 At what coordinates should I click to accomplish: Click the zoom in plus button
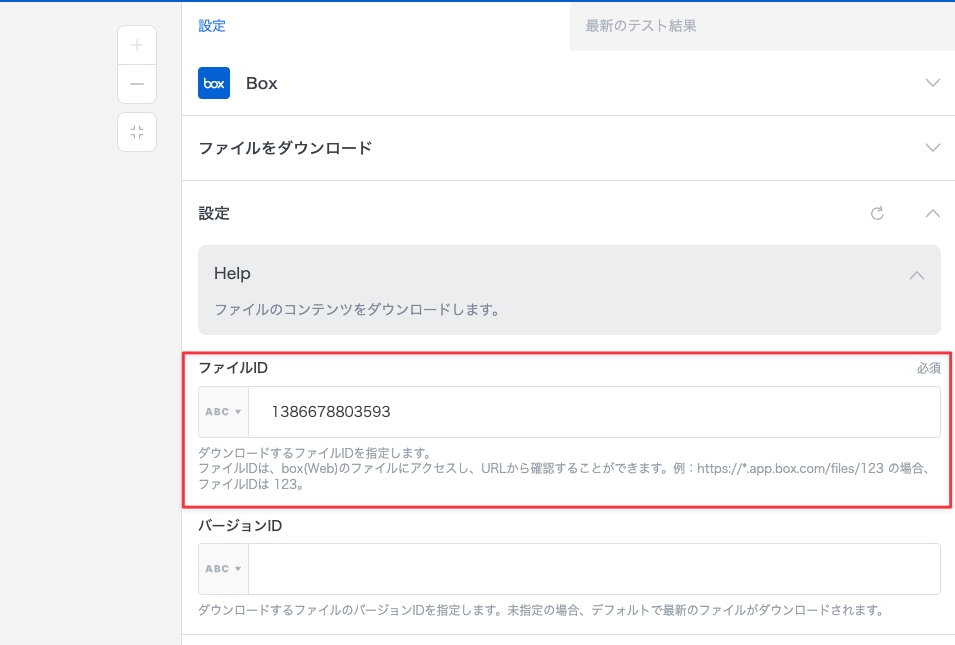137,45
